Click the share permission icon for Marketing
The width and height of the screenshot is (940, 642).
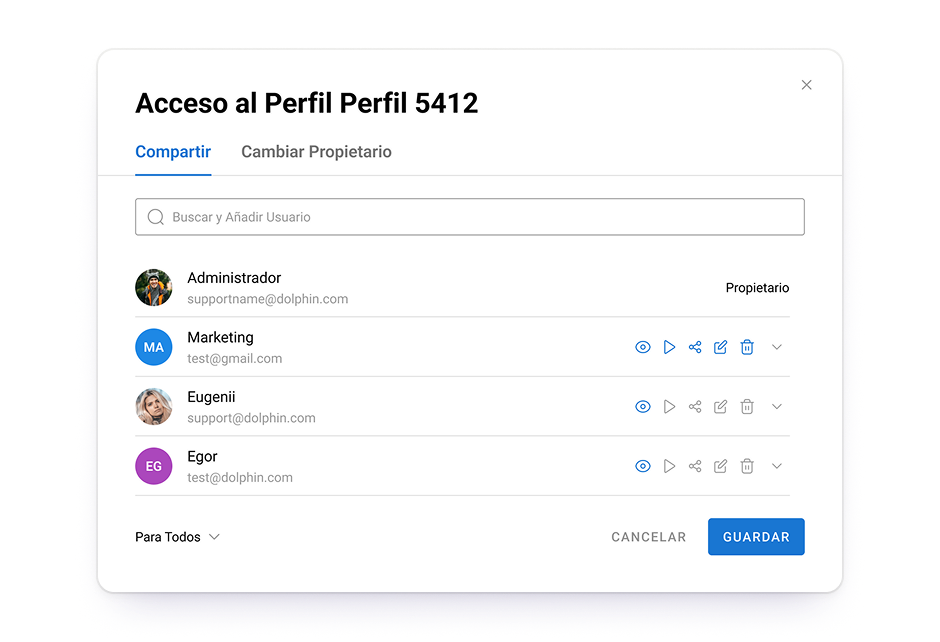point(695,347)
